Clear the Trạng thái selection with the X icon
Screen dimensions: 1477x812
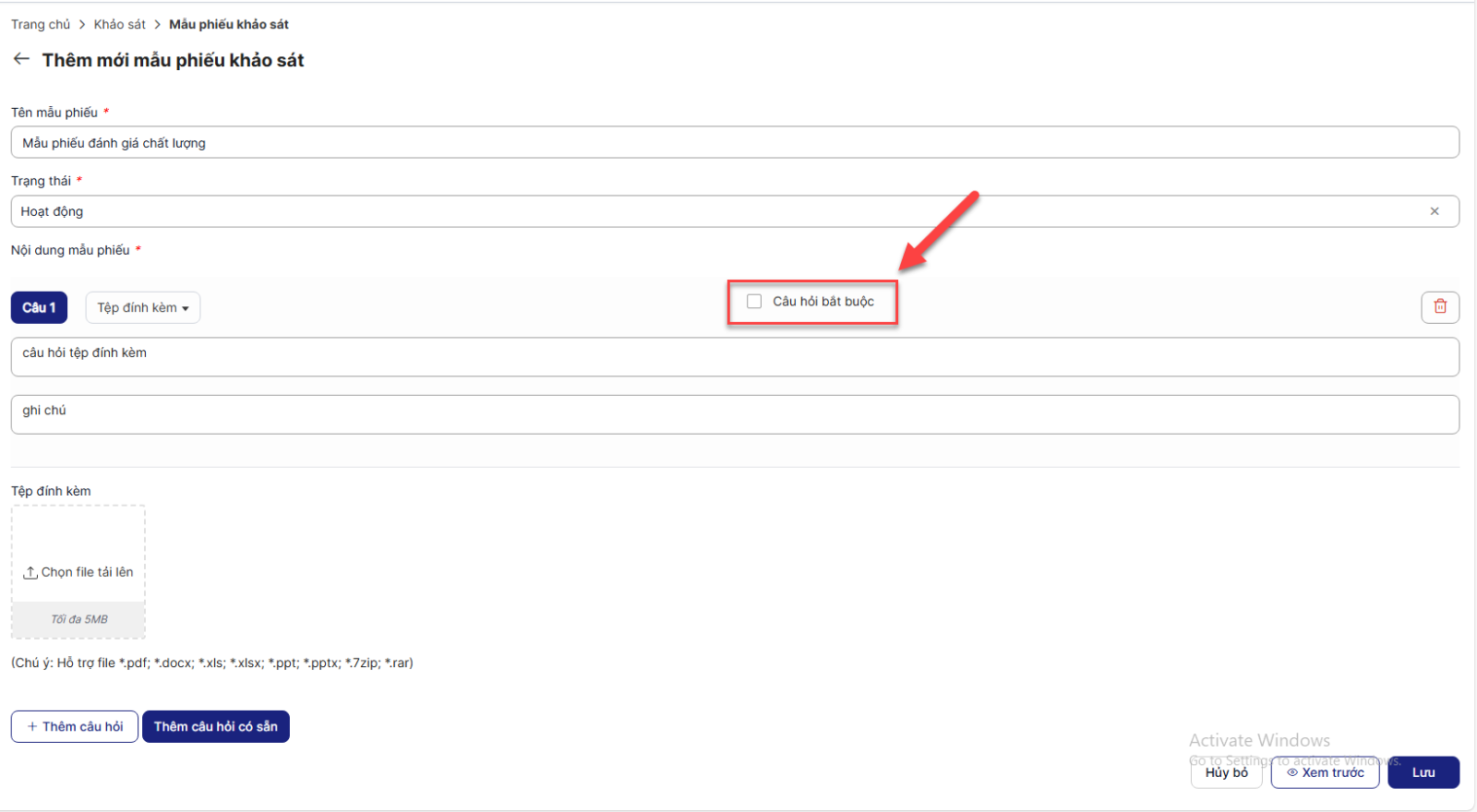[1434, 211]
